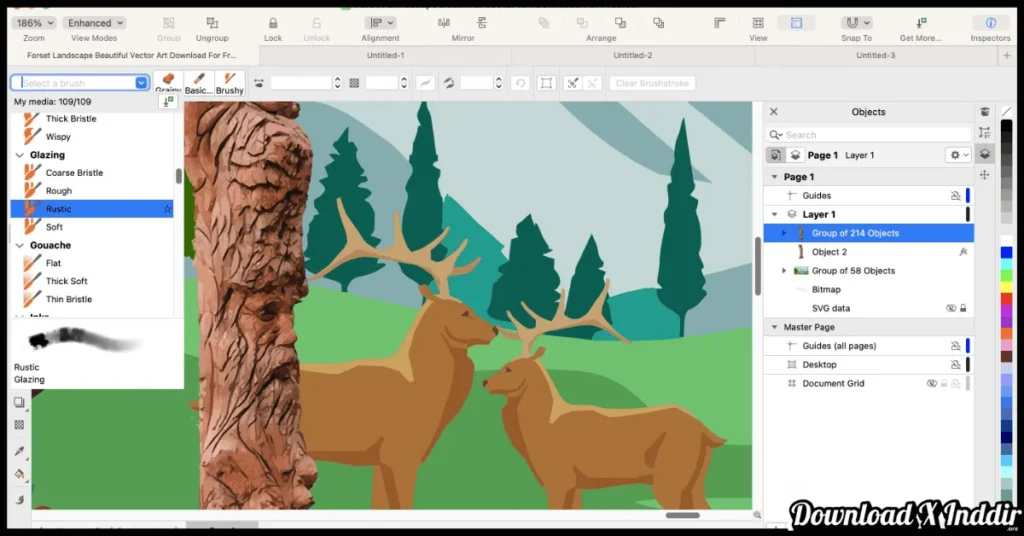
Task: Open Get More add-ons icon
Action: tap(921, 23)
